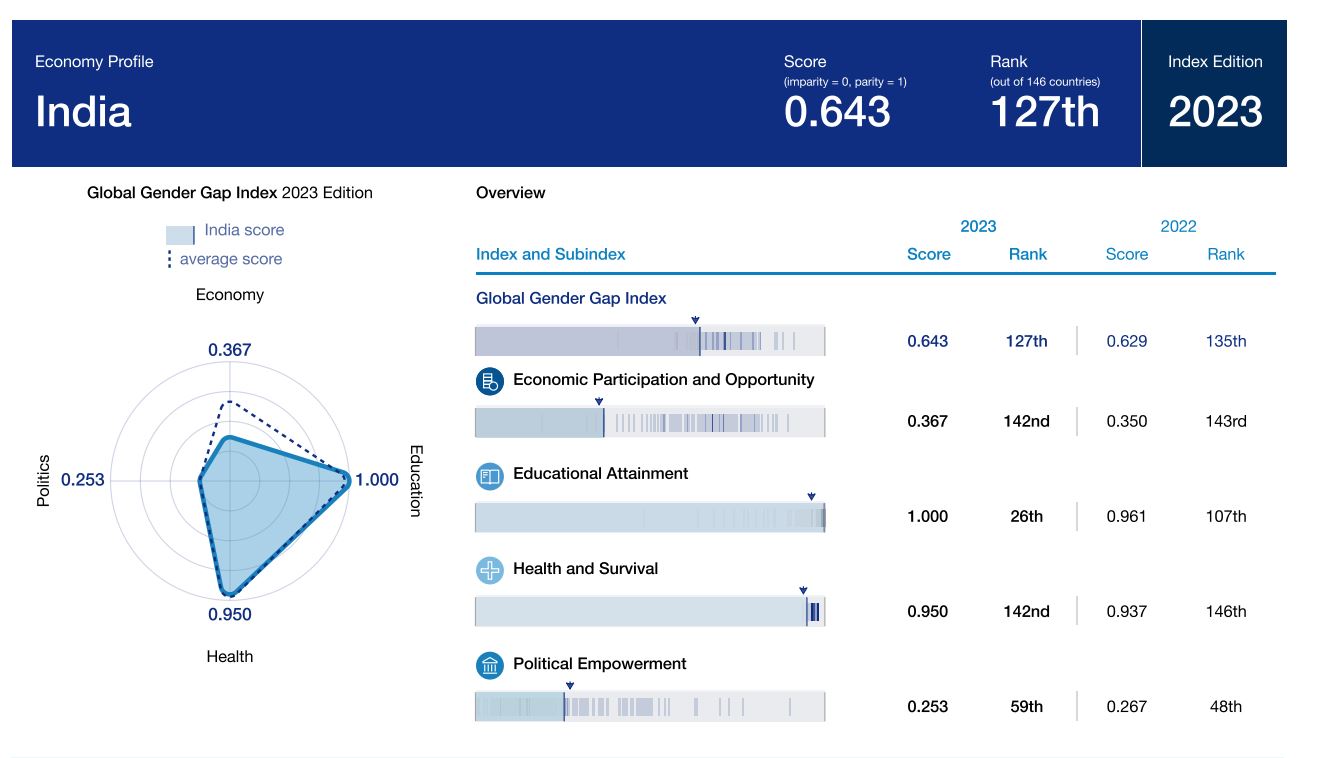Click the Global Gender Gap Index distribution bar
The image size is (1317, 758).
pyautogui.click(x=650, y=341)
